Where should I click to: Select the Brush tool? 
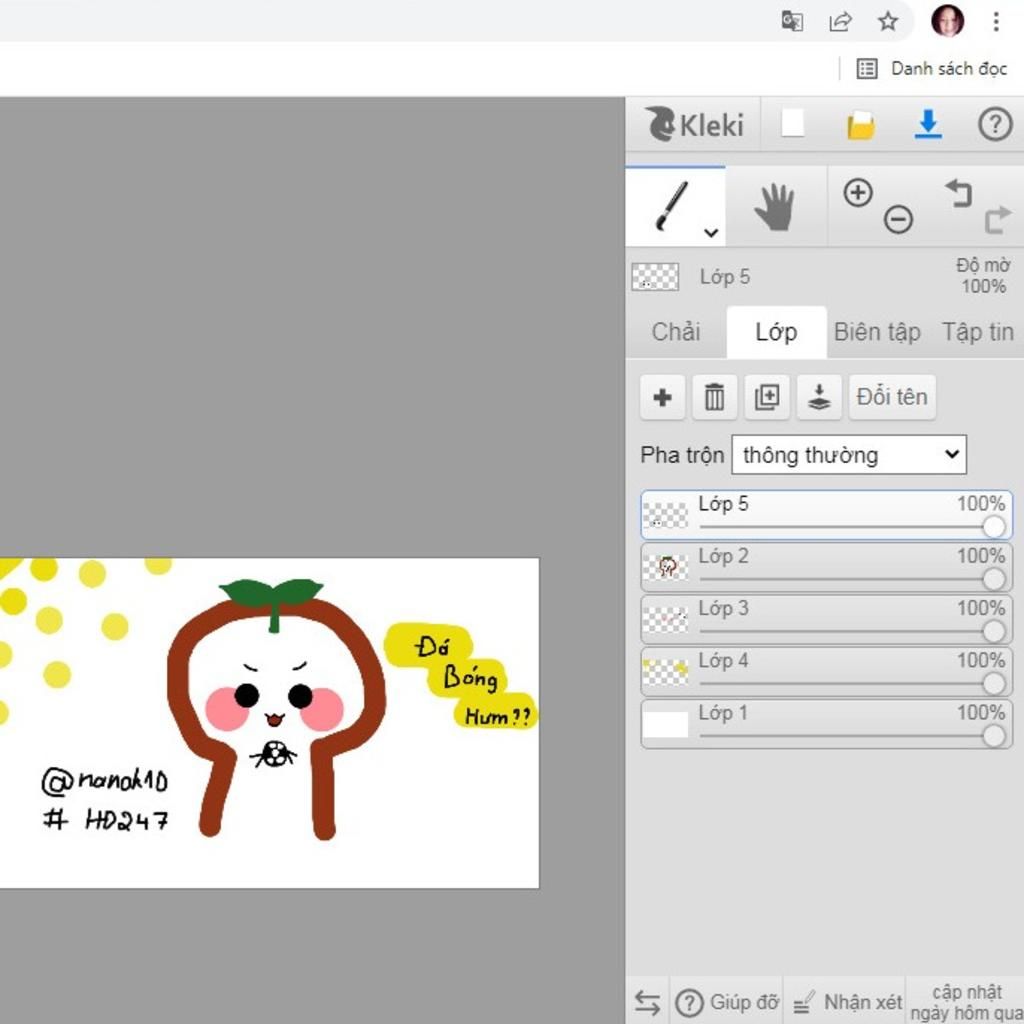(675, 206)
